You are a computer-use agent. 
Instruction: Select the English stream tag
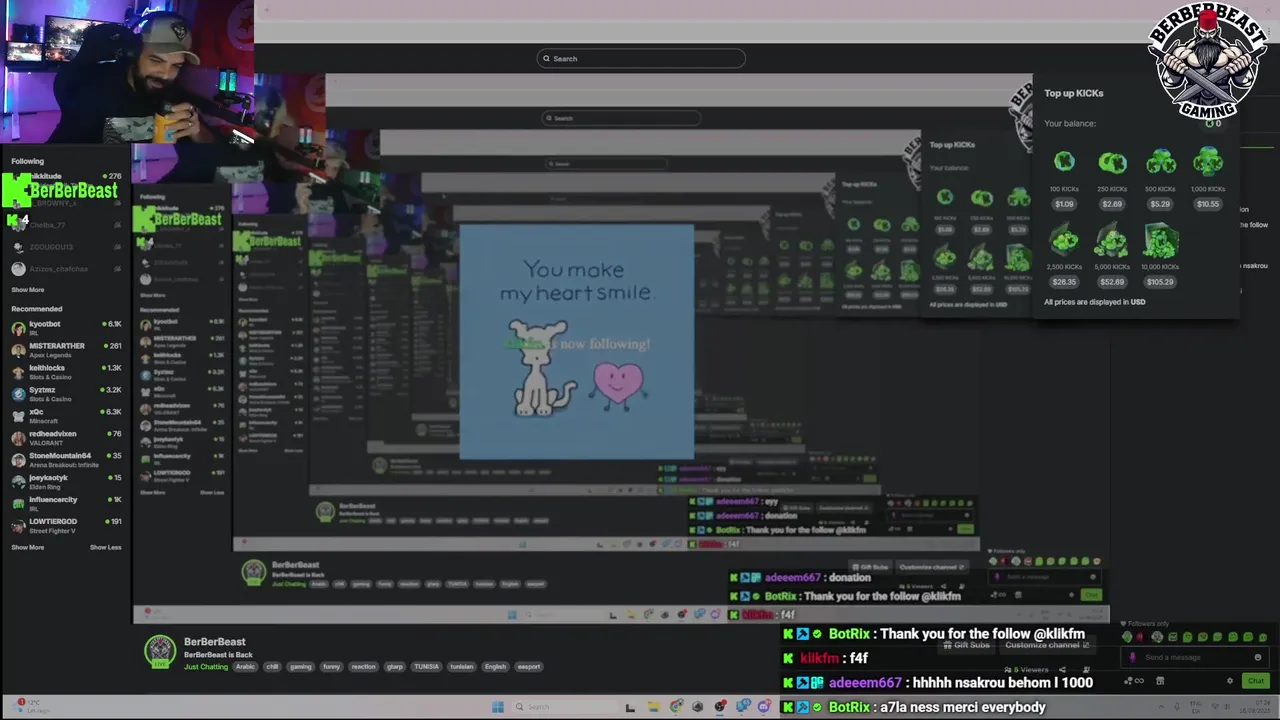(495, 667)
